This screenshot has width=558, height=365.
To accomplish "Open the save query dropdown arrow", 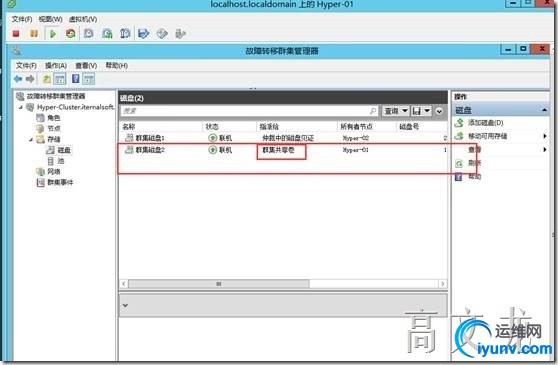I will click(x=427, y=111).
